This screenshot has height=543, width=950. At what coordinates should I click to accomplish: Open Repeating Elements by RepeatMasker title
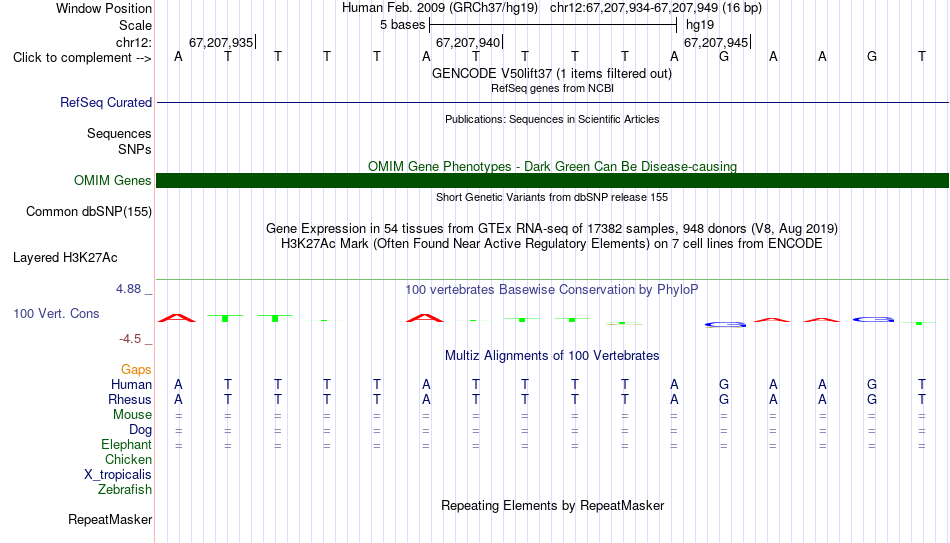[x=553, y=505]
